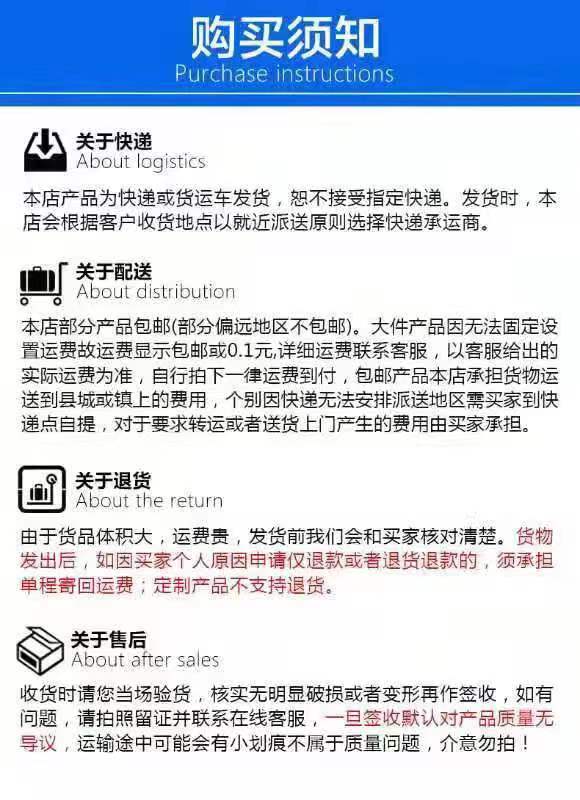Click the open box after-sales icon
The image size is (580, 800).
[39, 650]
